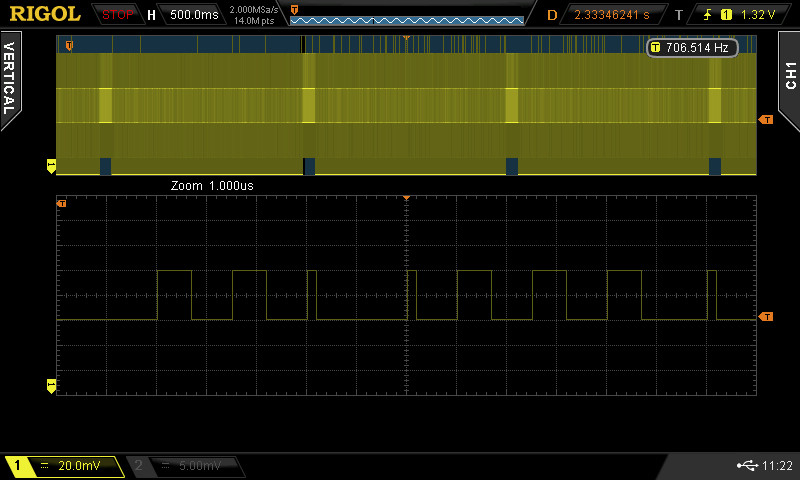This screenshot has height=480, width=800.
Task: Click trigger level marker beside upper waveform
Action: (x=766, y=119)
